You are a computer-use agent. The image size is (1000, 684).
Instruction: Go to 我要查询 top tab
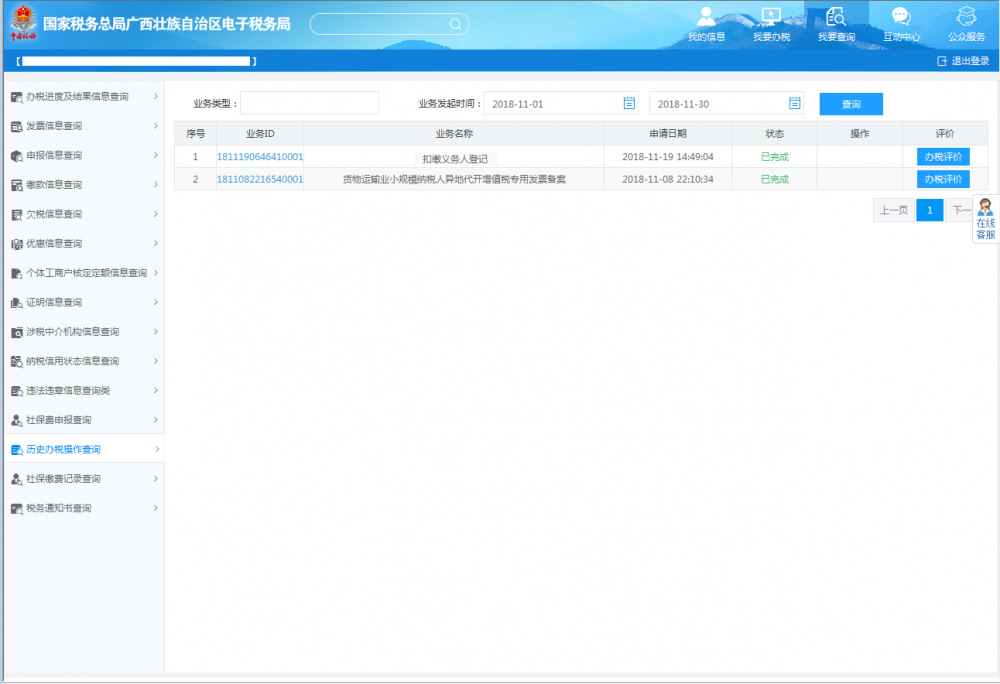click(836, 25)
